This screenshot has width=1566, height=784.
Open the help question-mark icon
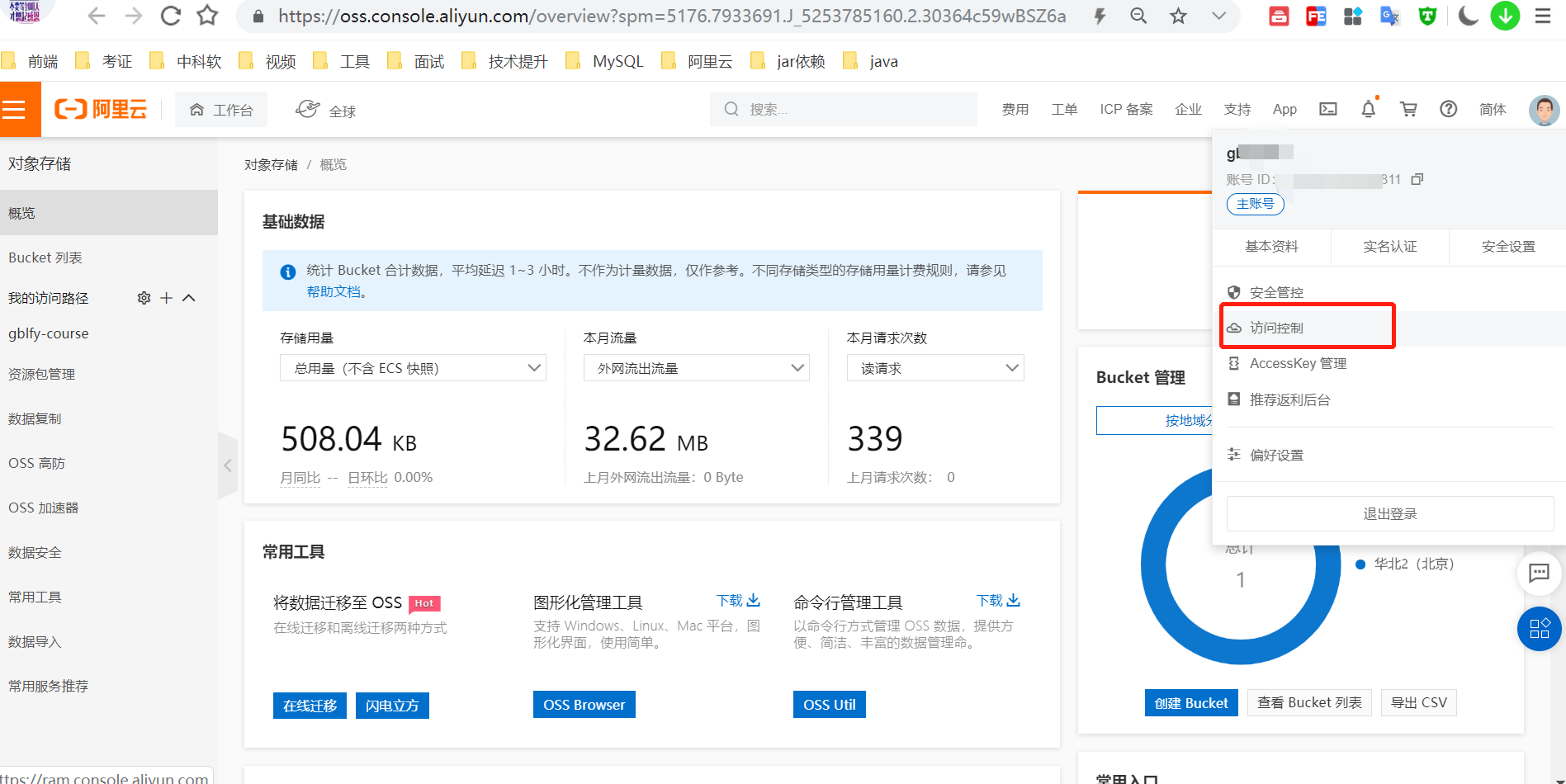[x=1448, y=108]
